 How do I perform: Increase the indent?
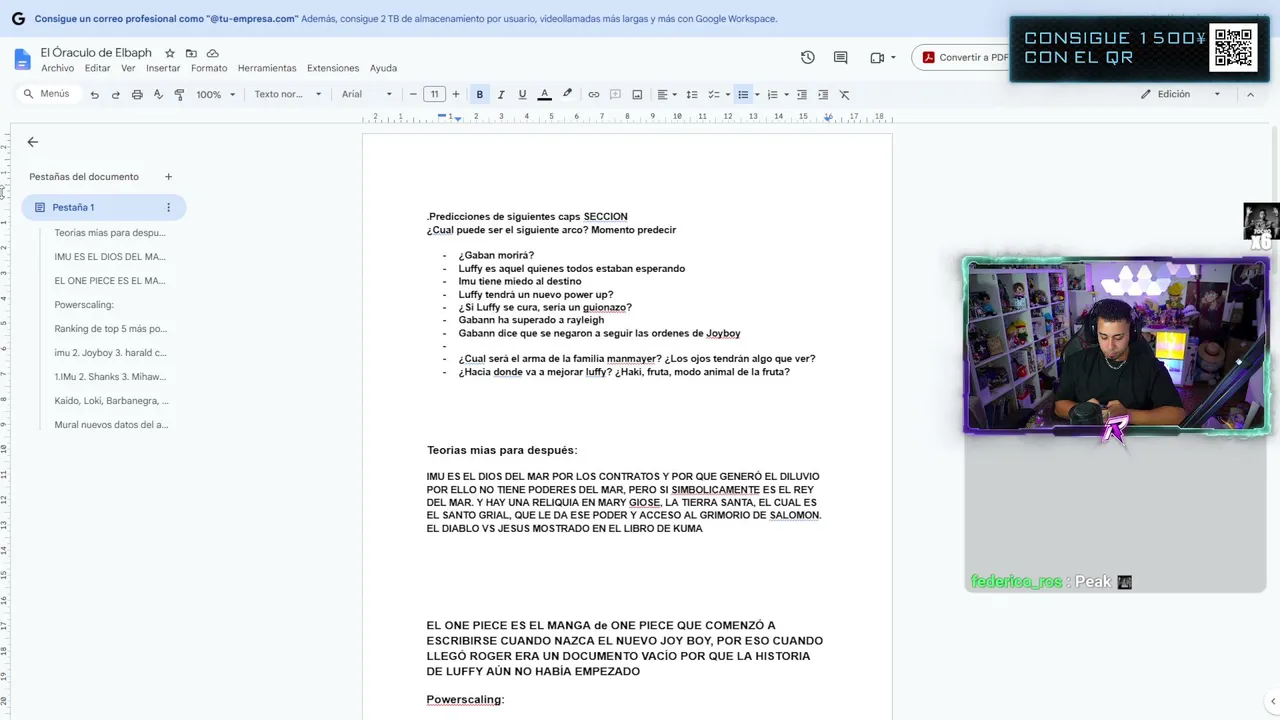point(823,95)
